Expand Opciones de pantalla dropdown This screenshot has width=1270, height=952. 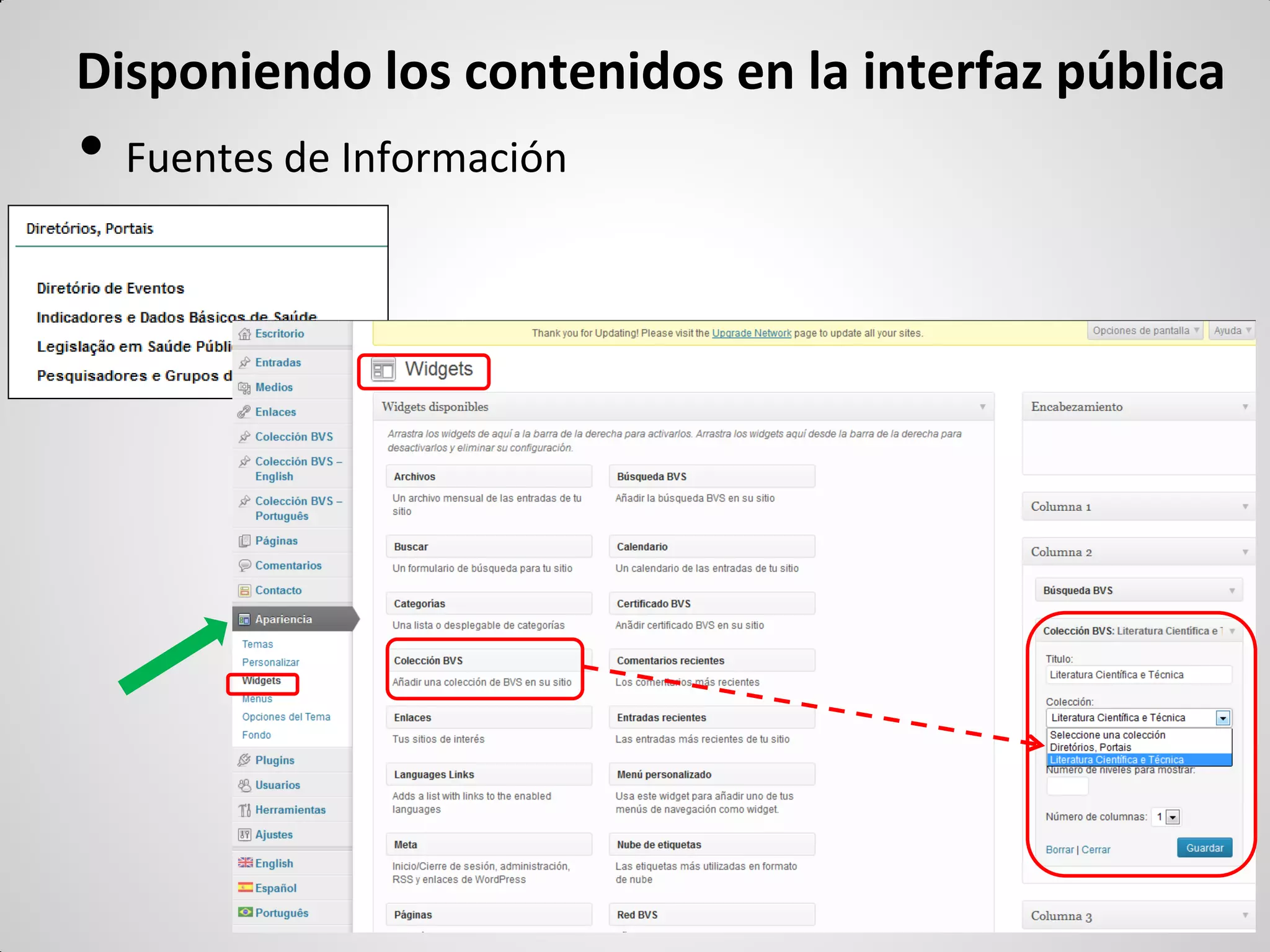click(1145, 330)
